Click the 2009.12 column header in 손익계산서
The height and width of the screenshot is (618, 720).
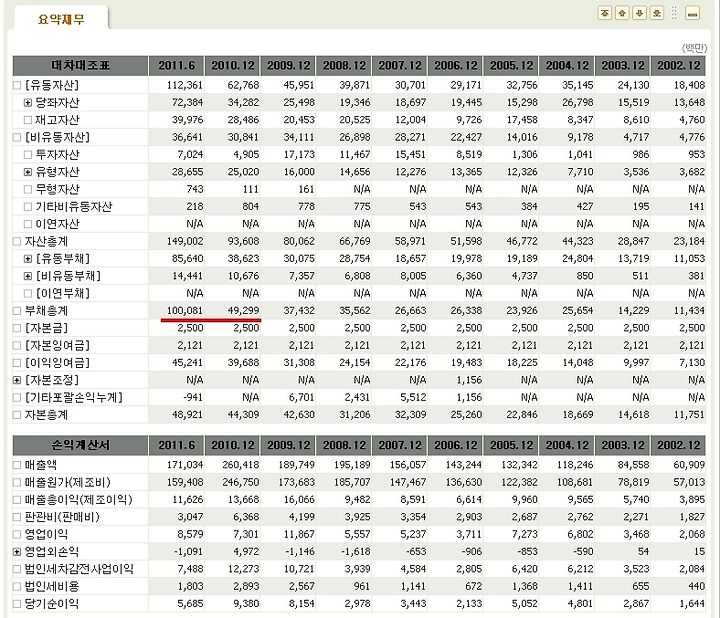pyautogui.click(x=288, y=445)
